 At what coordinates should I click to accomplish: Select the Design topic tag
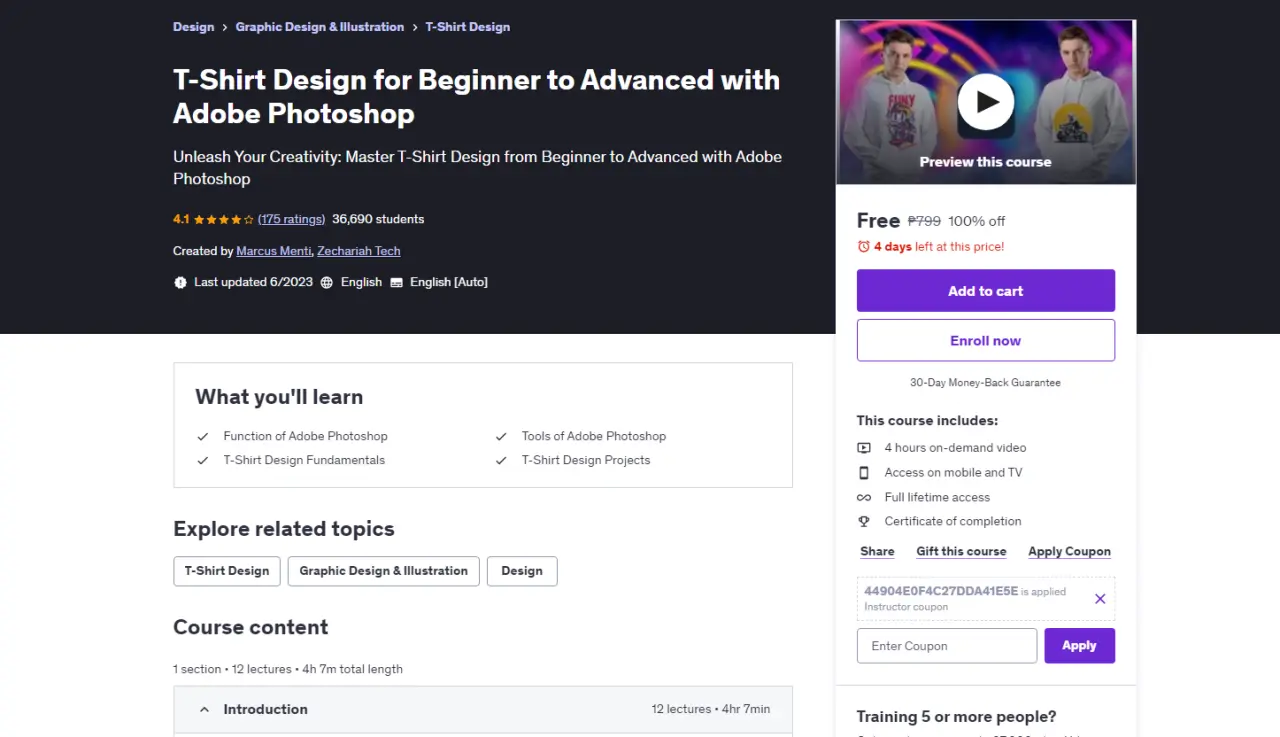point(522,571)
